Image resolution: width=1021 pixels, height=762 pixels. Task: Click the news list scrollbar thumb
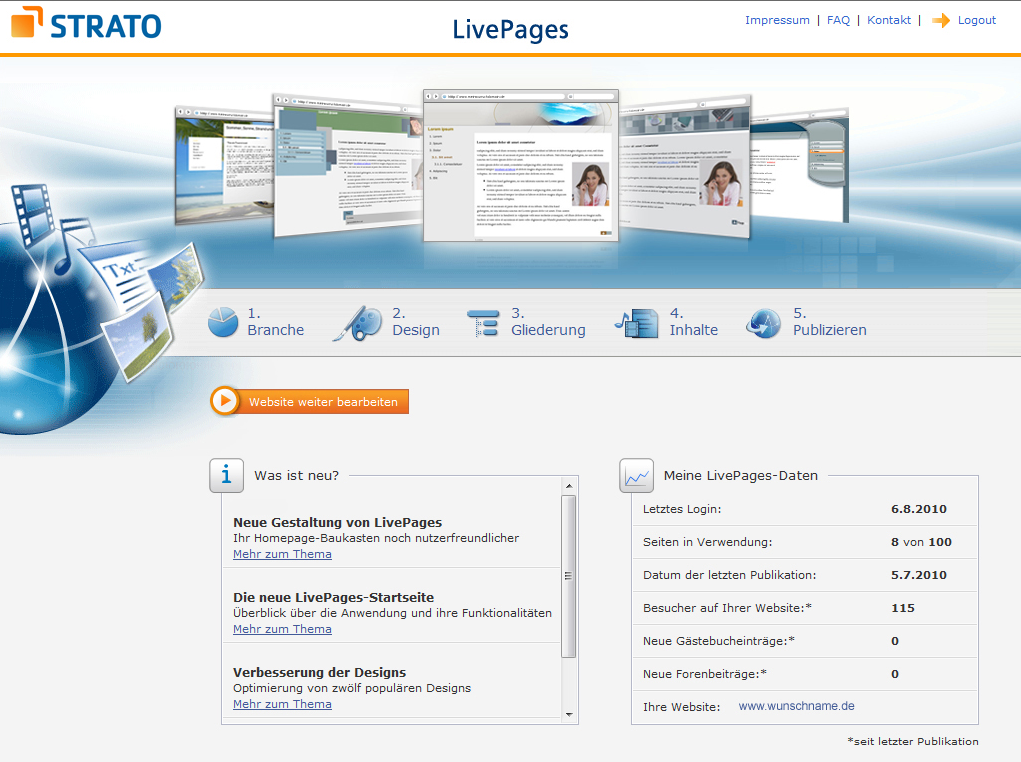coord(568,576)
